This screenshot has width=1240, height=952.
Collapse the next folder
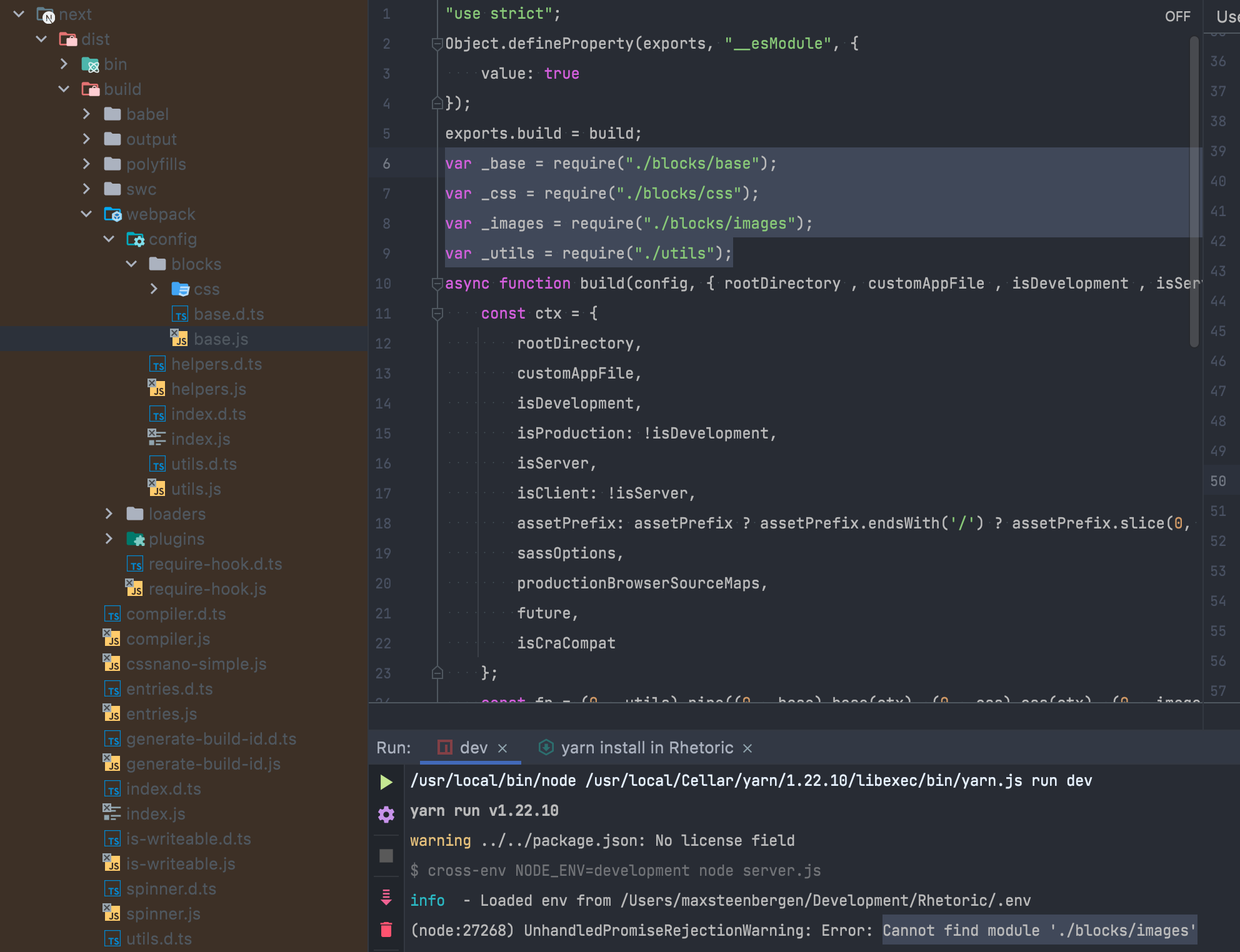coord(19,14)
